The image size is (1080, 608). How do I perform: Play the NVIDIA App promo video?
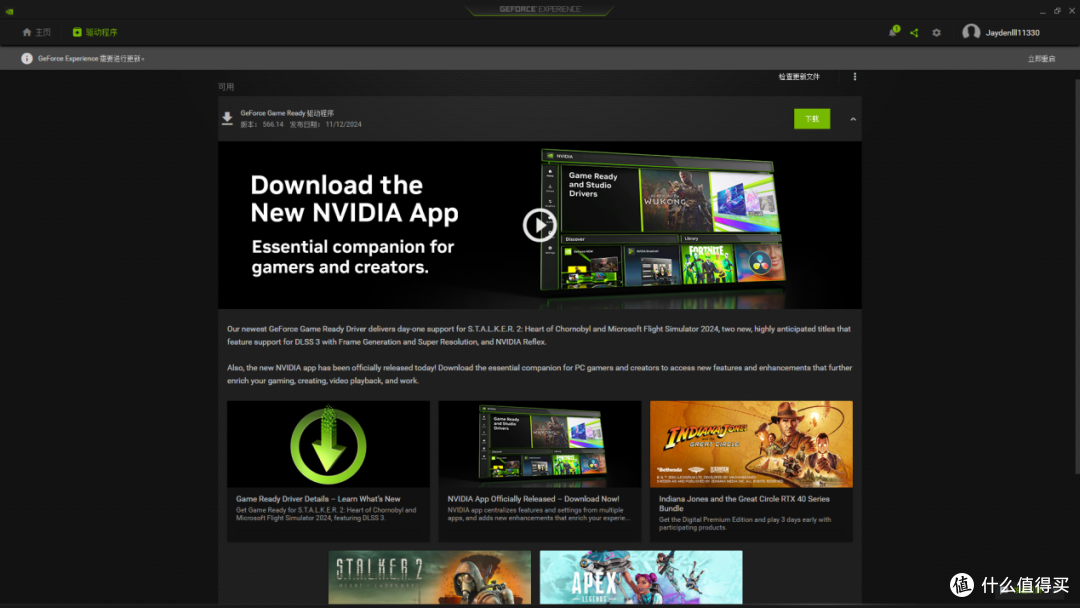point(539,224)
